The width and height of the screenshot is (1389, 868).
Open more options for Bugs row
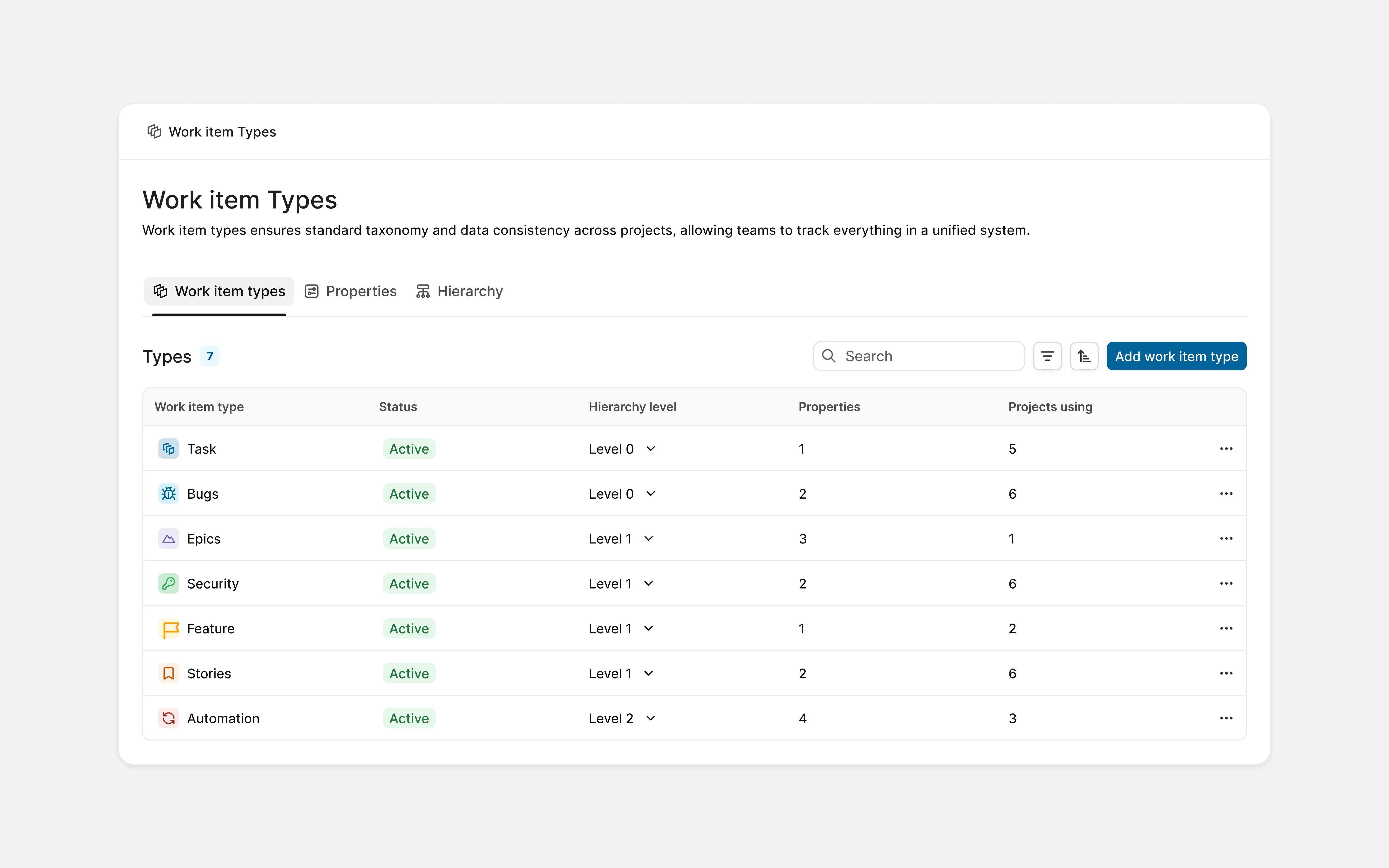click(1226, 494)
